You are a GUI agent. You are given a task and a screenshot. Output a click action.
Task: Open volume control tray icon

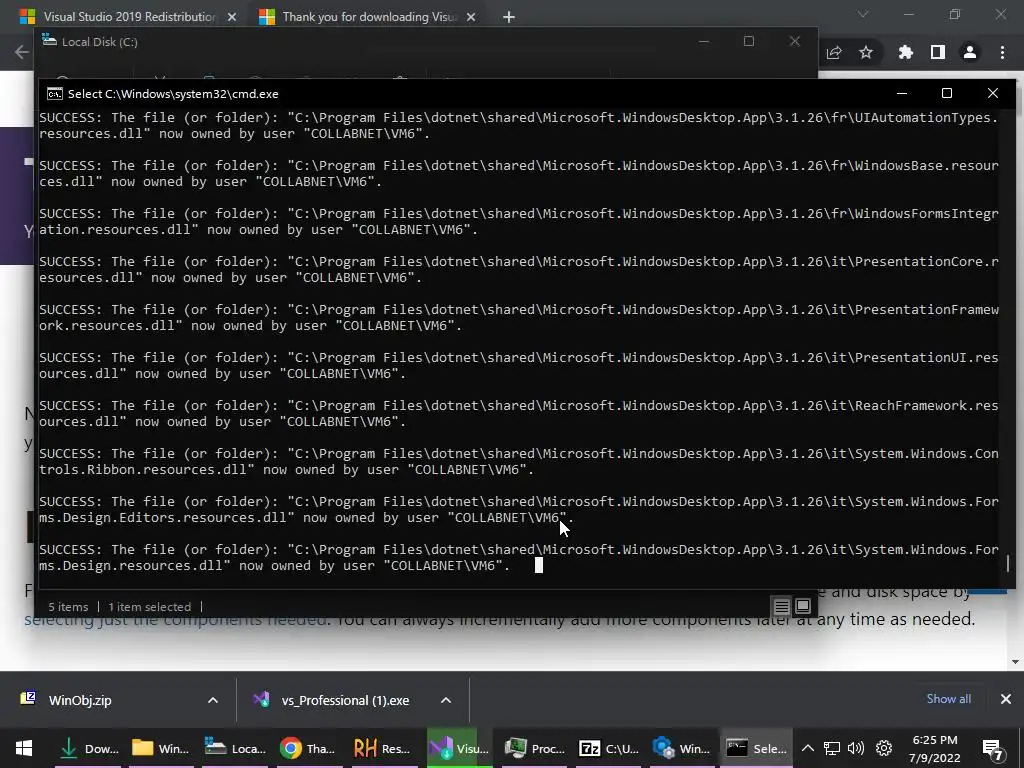click(x=856, y=748)
